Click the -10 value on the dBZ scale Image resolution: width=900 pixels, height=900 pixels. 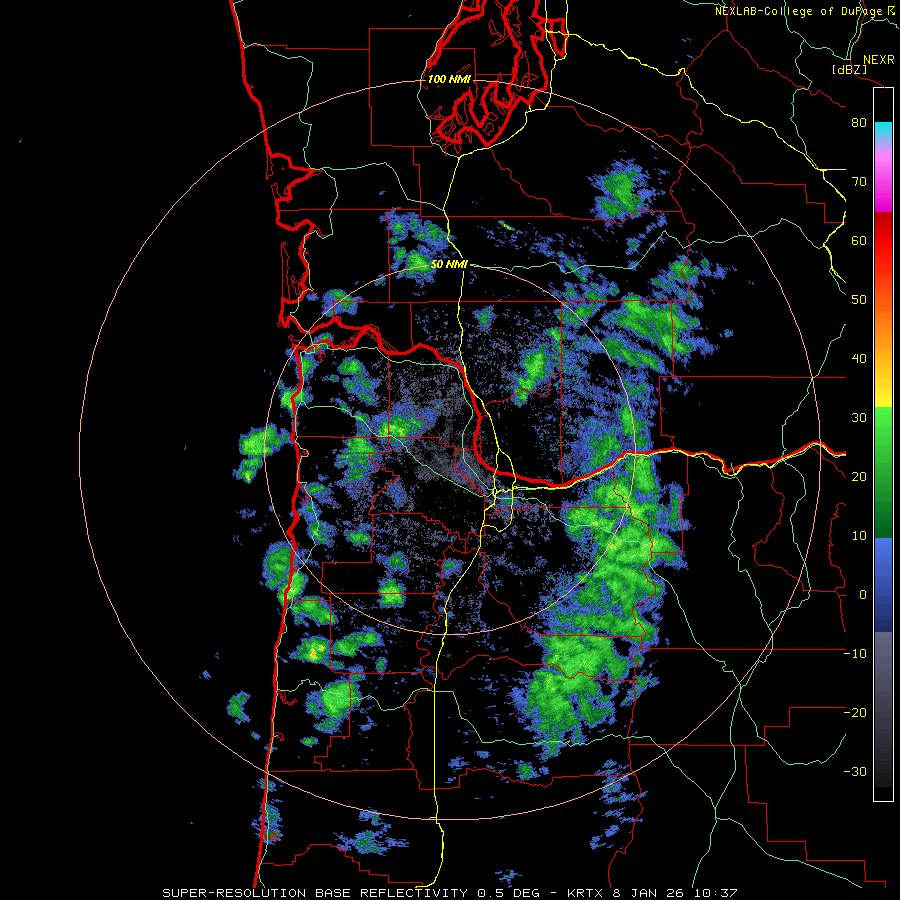pos(855,654)
